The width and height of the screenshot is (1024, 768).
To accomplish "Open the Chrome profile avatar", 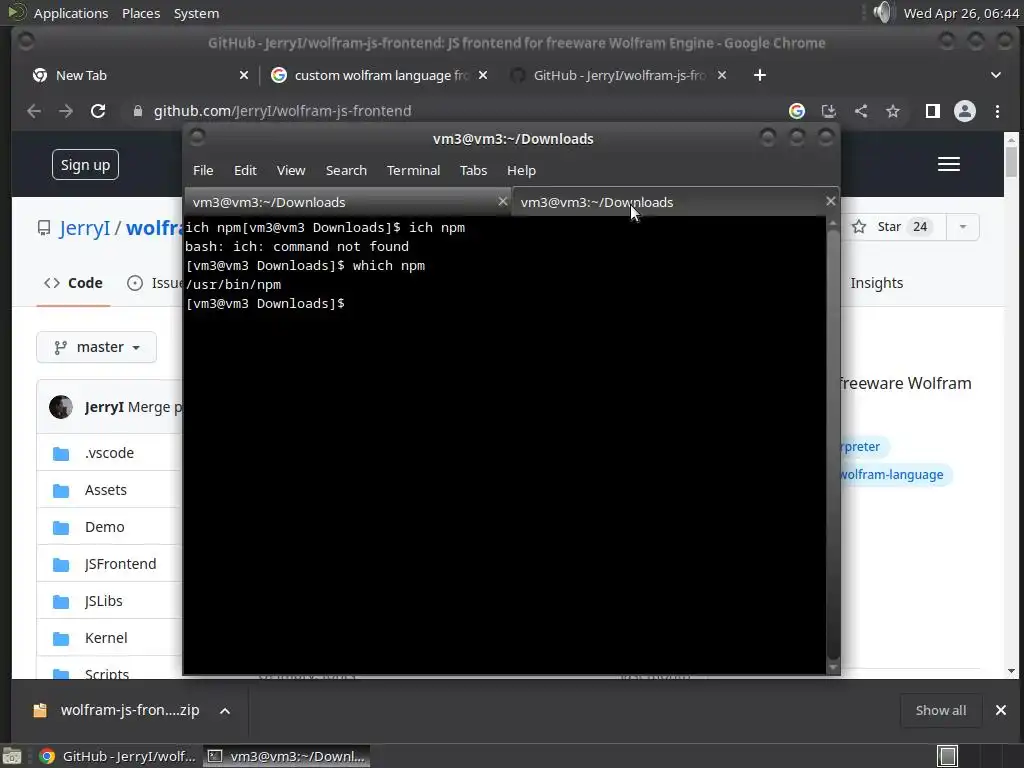I will [965, 111].
